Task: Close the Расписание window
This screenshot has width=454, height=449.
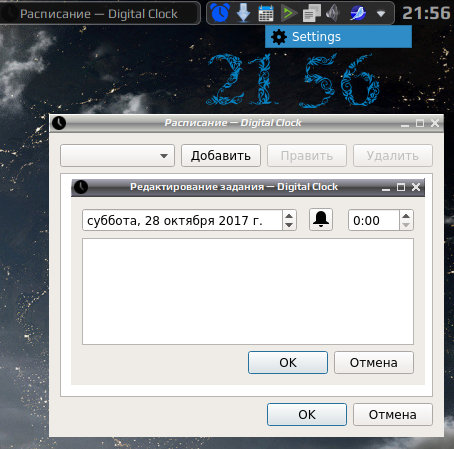Action: point(435,123)
